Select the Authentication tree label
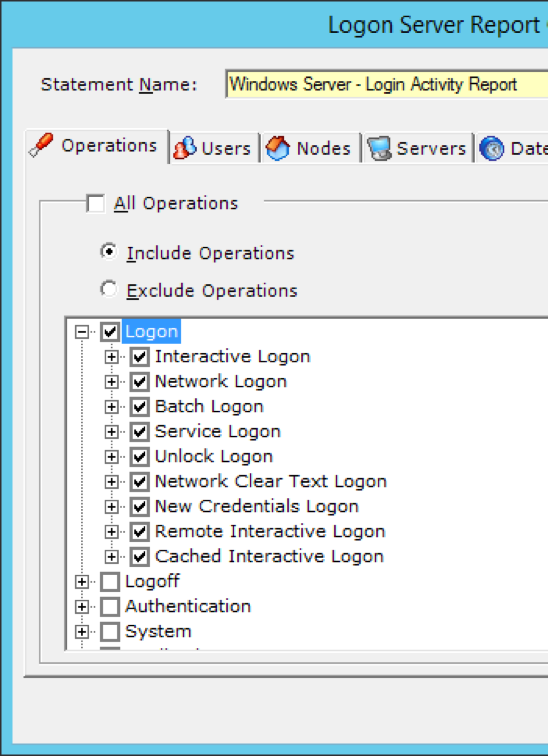 (x=188, y=607)
